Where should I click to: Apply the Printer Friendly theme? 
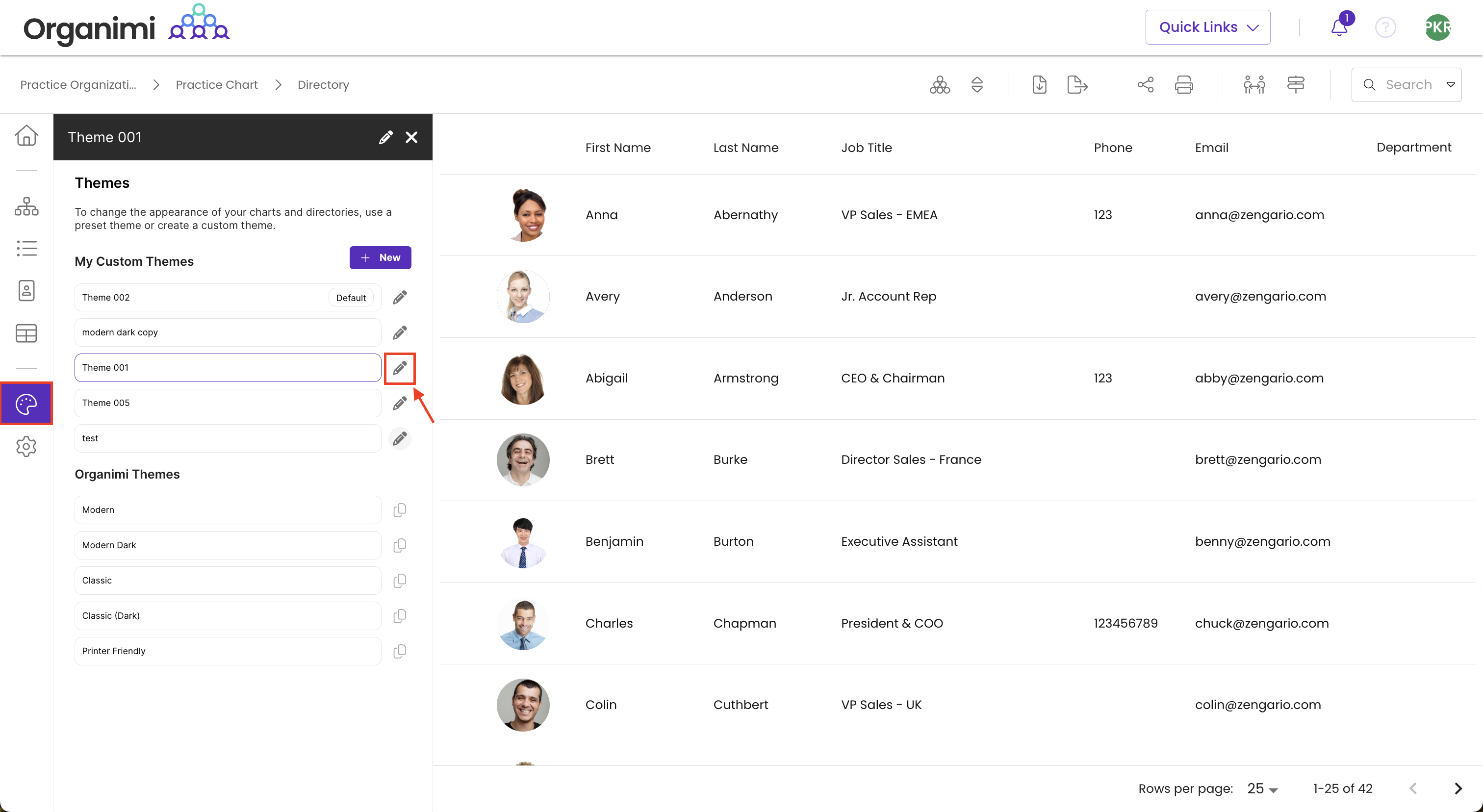(228, 651)
